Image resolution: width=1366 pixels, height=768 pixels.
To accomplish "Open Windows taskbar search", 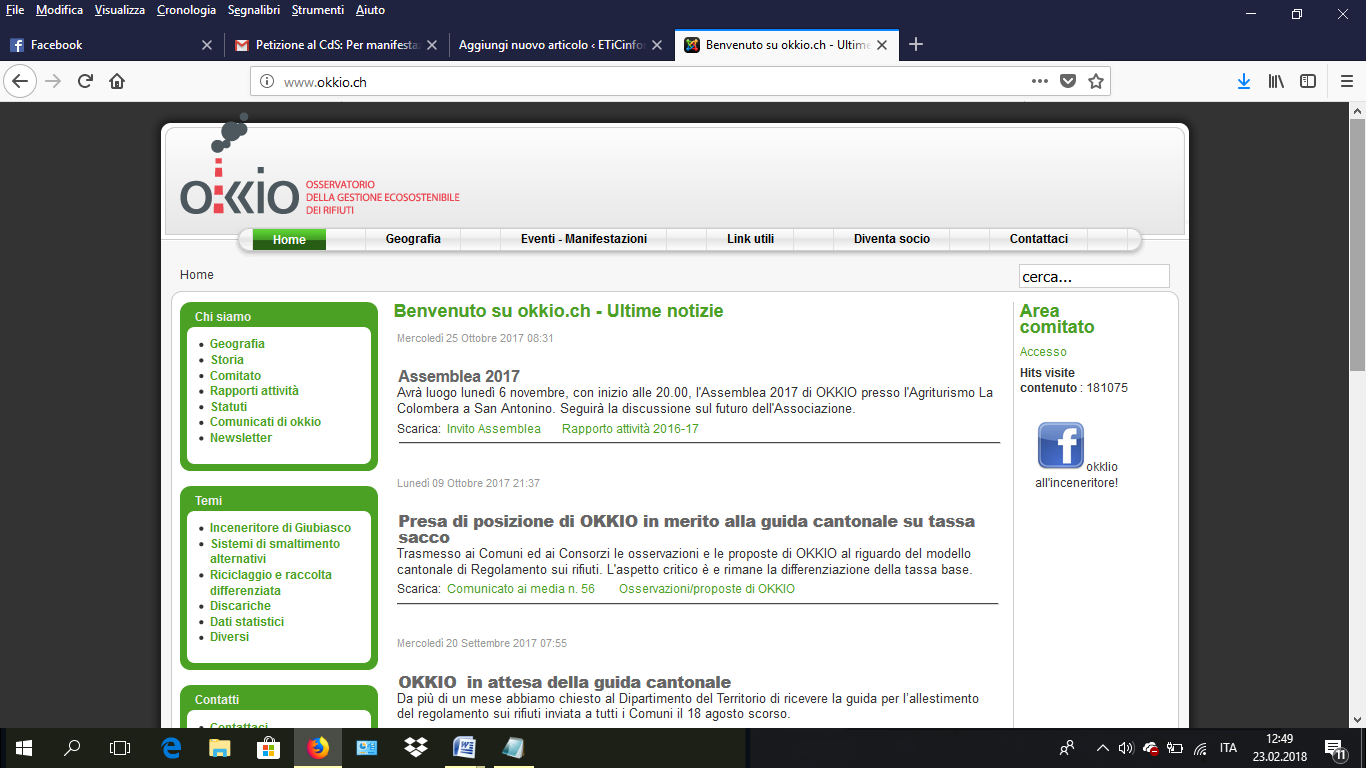I will pos(72,747).
